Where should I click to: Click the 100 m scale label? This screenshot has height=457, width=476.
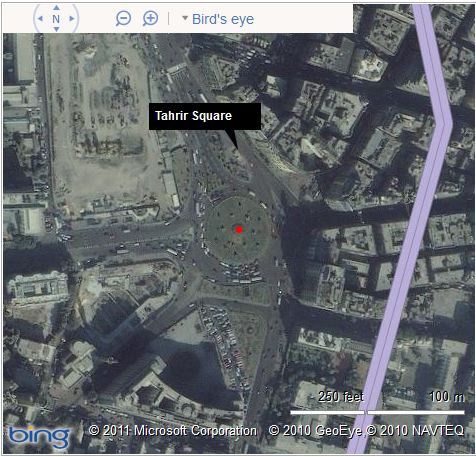coord(447,397)
